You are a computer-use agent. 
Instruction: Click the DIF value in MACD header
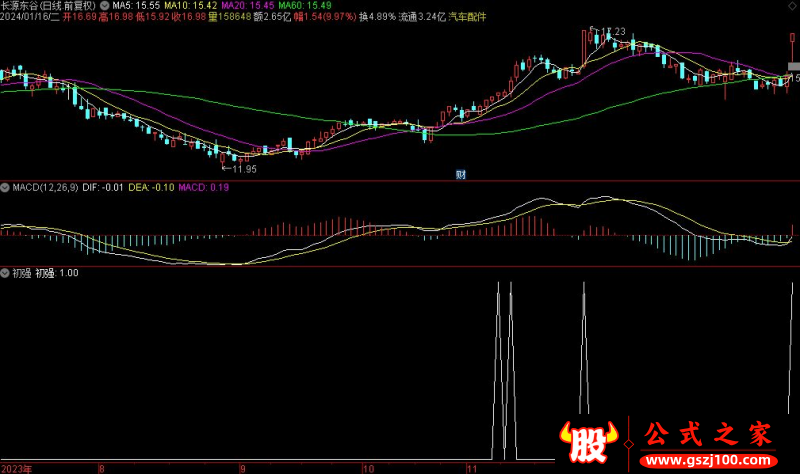coord(103,187)
